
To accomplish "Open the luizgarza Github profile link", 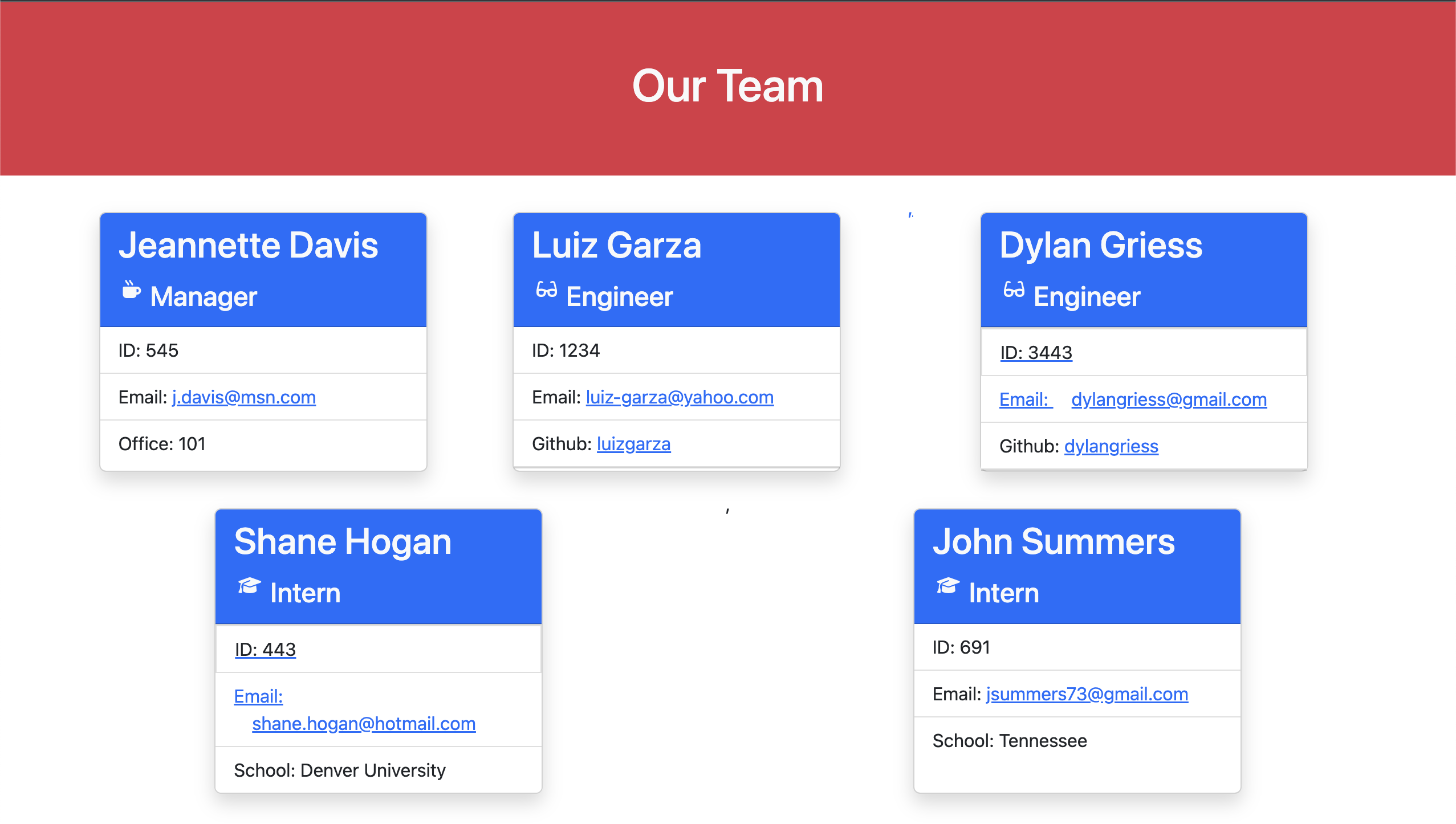I will (x=634, y=443).
